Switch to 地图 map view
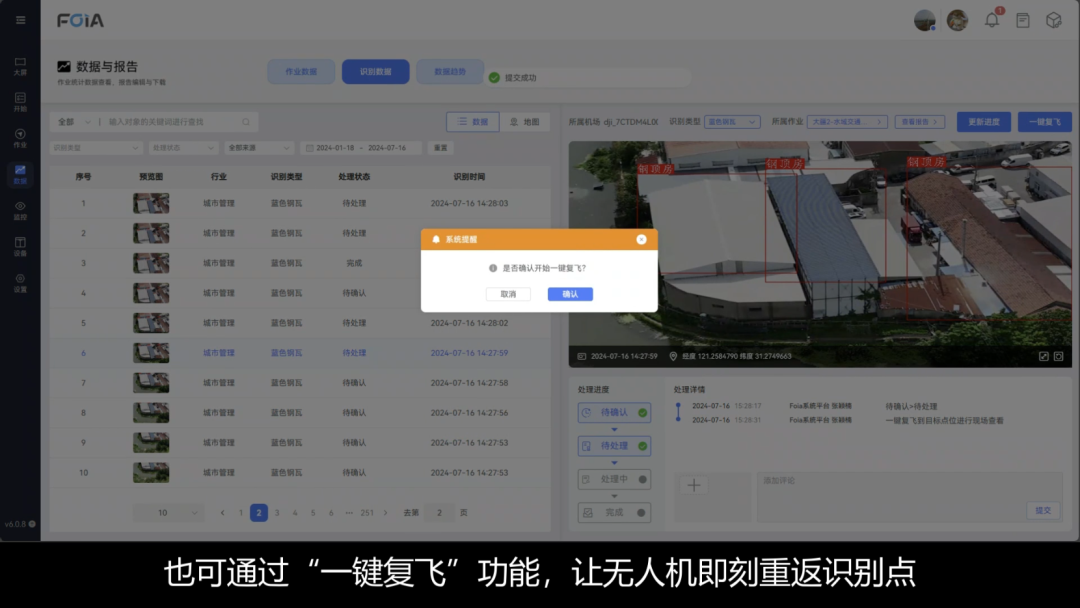 point(524,122)
